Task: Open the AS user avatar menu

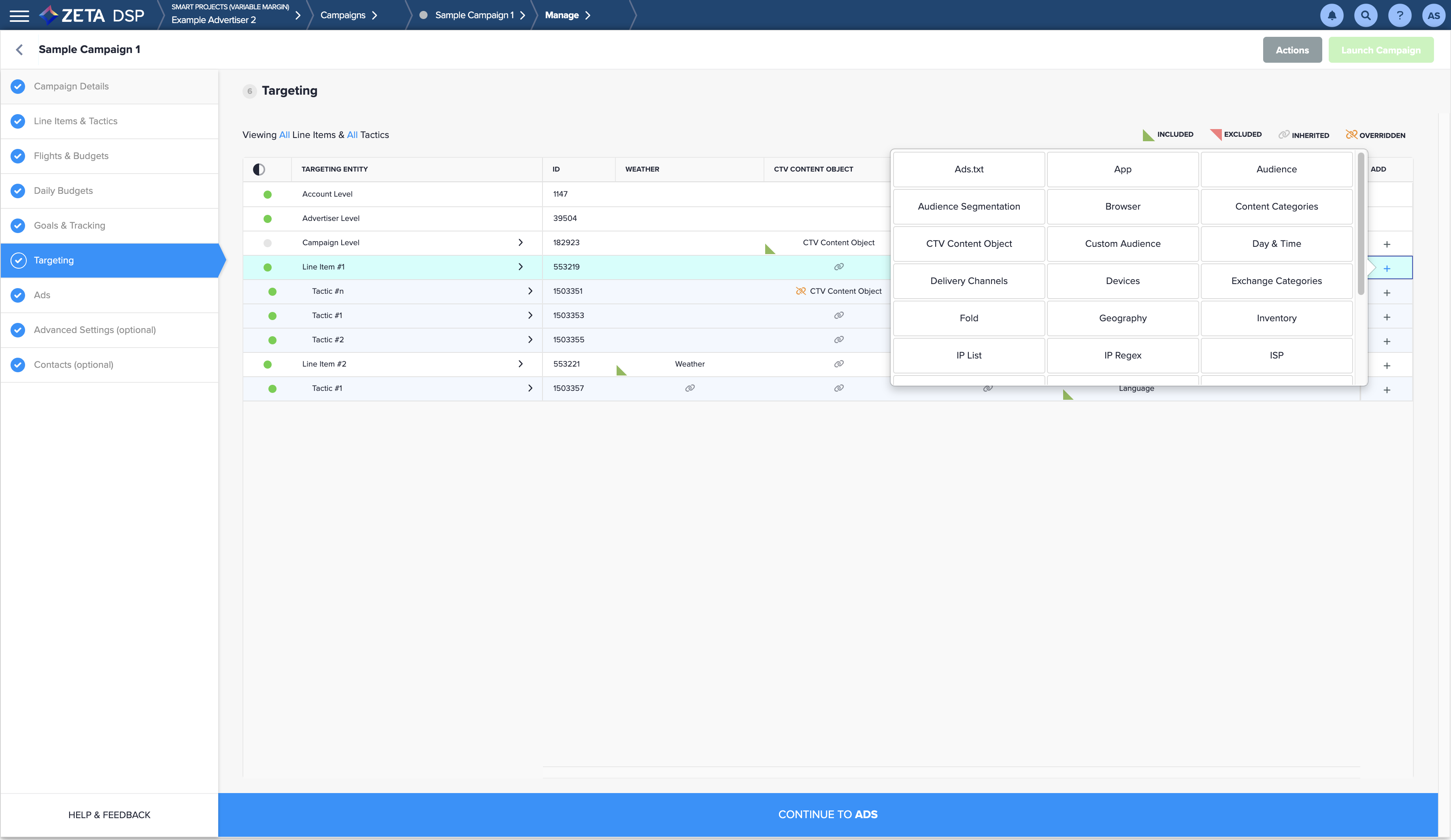Action: click(1433, 15)
